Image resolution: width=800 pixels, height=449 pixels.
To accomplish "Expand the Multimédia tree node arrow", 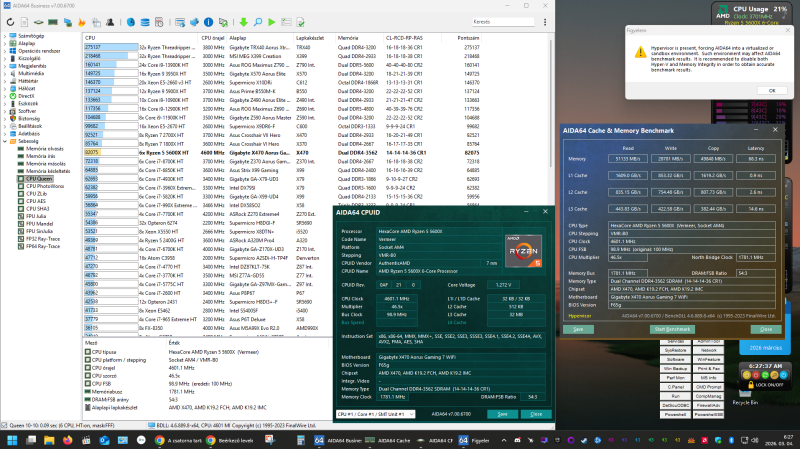I will pyautogui.click(x=5, y=73).
